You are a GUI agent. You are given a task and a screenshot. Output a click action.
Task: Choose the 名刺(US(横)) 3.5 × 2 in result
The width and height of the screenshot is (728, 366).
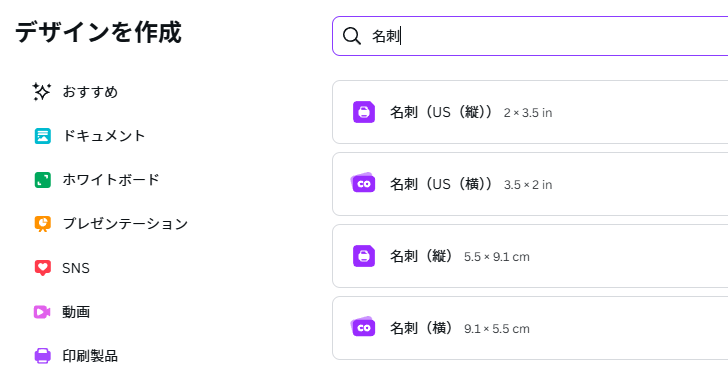pyautogui.click(x=530, y=184)
